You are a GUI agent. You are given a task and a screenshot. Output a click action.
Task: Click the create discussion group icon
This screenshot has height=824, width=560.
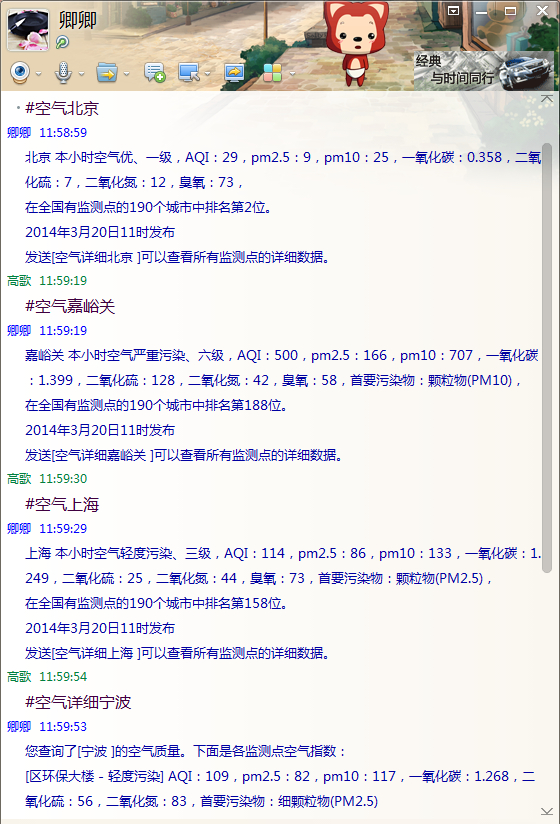click(x=154, y=73)
